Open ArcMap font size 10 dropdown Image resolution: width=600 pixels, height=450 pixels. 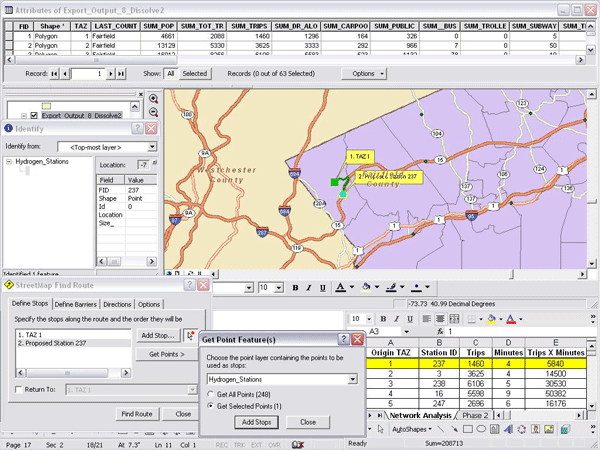click(x=279, y=288)
